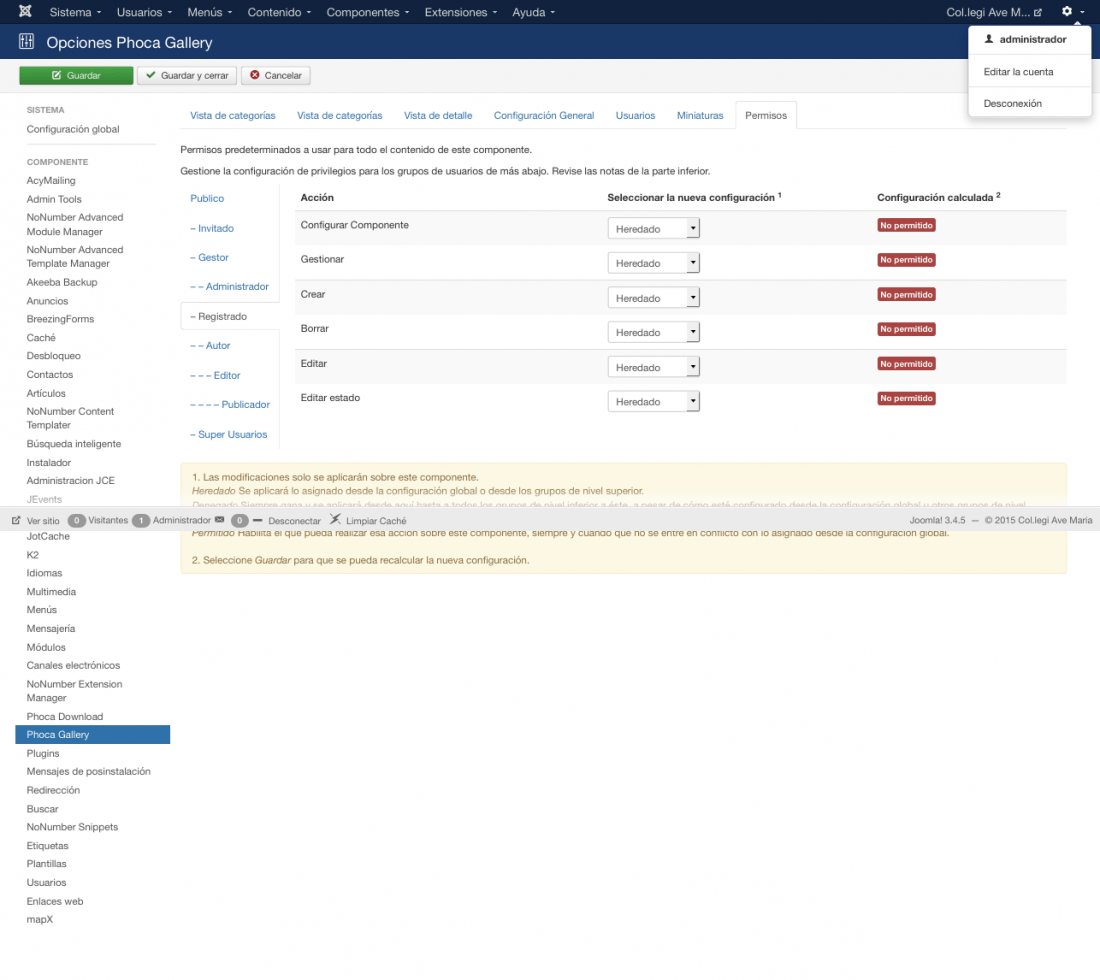Click Desconectar in the status bar
Image resolution: width=1100 pixels, height=980 pixels.
tap(294, 521)
